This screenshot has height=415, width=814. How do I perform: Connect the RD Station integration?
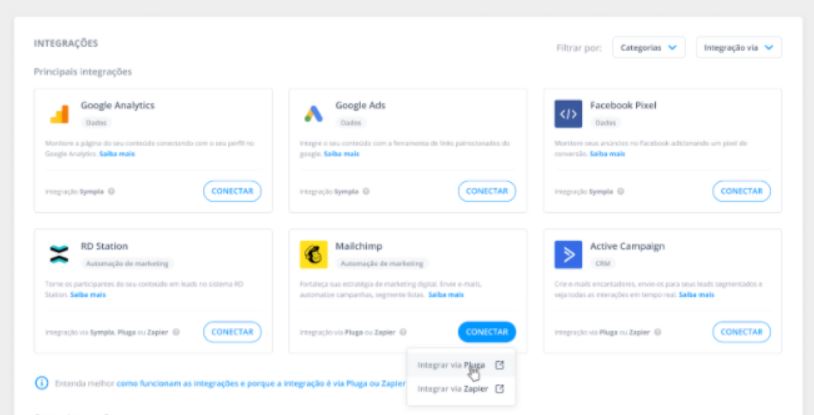point(232,332)
